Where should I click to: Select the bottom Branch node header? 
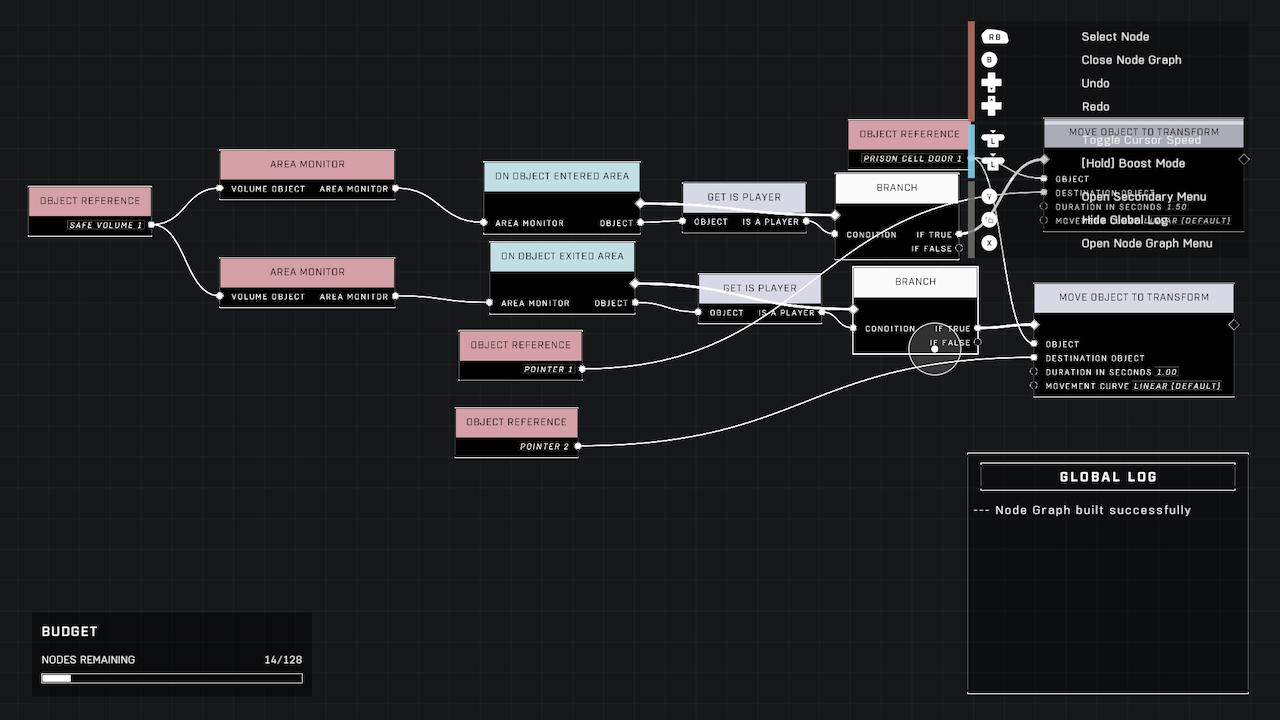click(915, 282)
